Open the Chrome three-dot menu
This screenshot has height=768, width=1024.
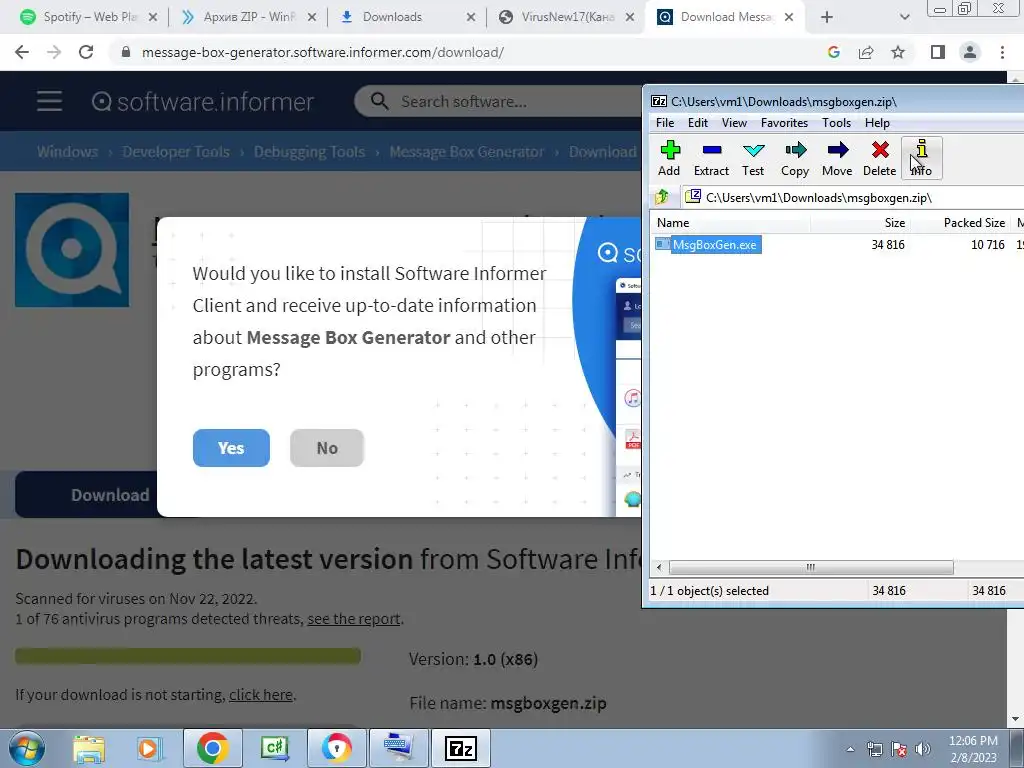(x=1002, y=52)
